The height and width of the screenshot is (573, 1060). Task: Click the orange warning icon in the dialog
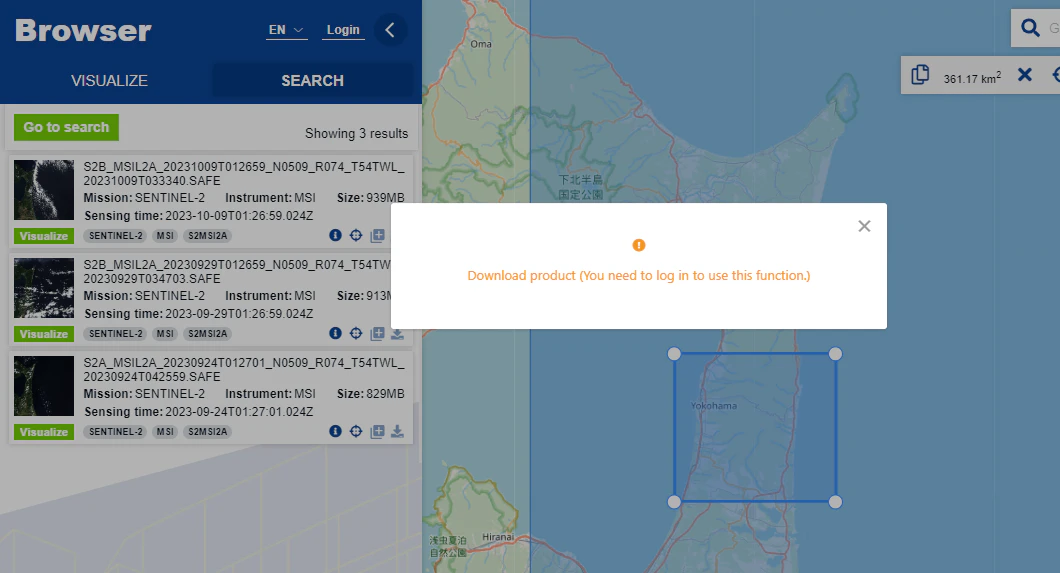point(639,245)
